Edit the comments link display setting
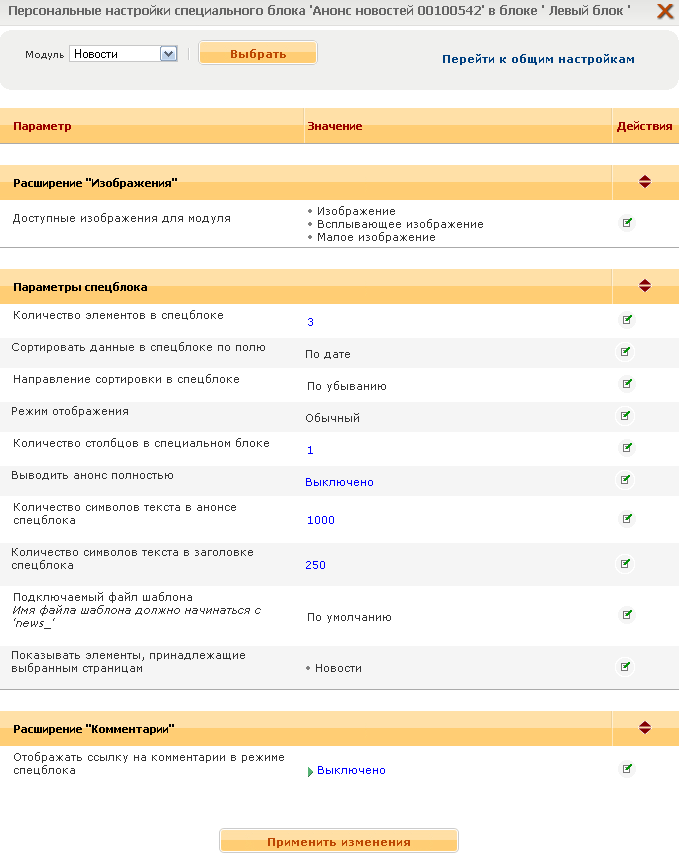The image size is (679, 861). [x=627, y=769]
